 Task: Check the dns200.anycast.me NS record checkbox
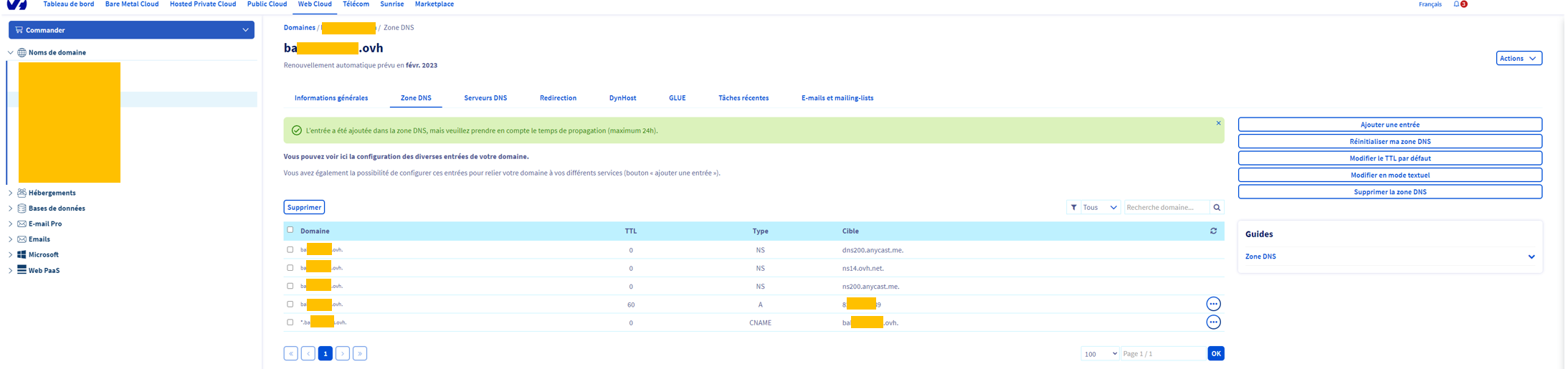click(290, 250)
